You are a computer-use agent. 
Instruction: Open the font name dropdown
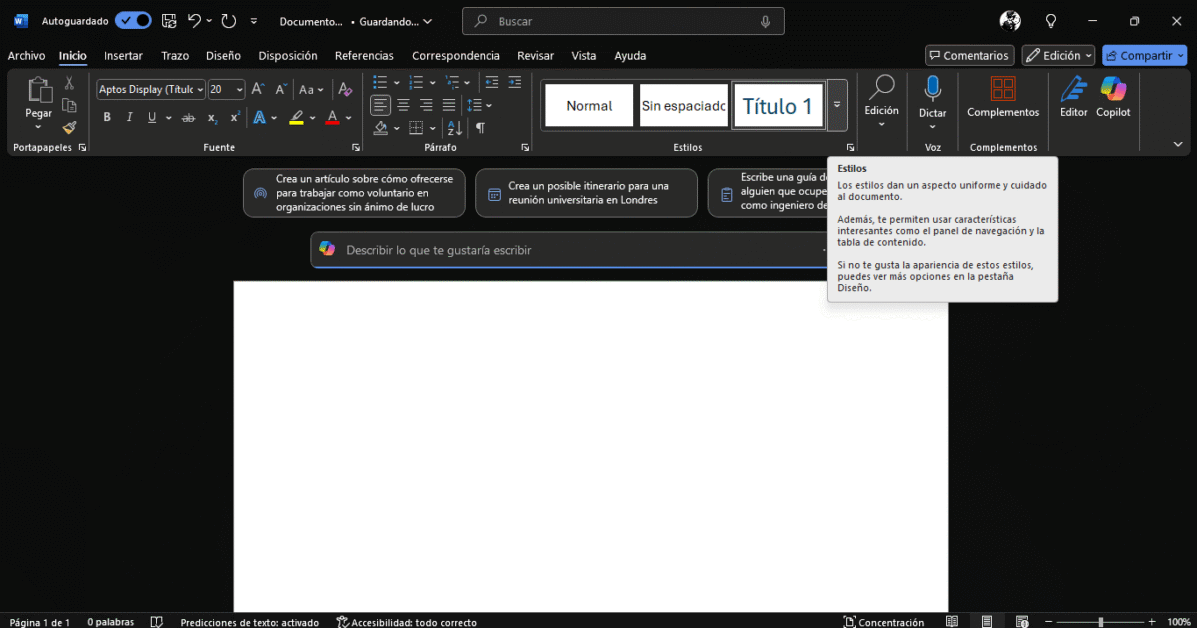coord(200,90)
